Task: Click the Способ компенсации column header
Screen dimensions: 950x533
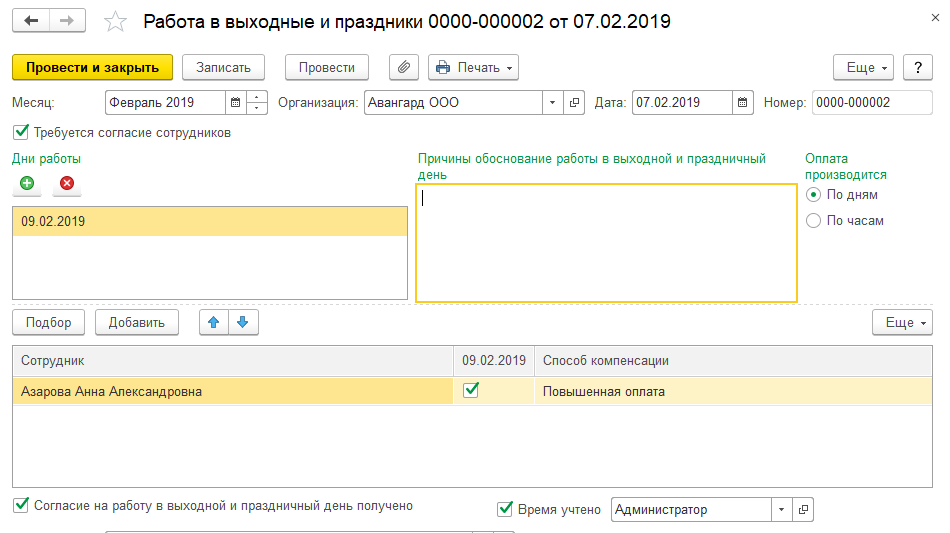Action: pyautogui.click(x=733, y=360)
